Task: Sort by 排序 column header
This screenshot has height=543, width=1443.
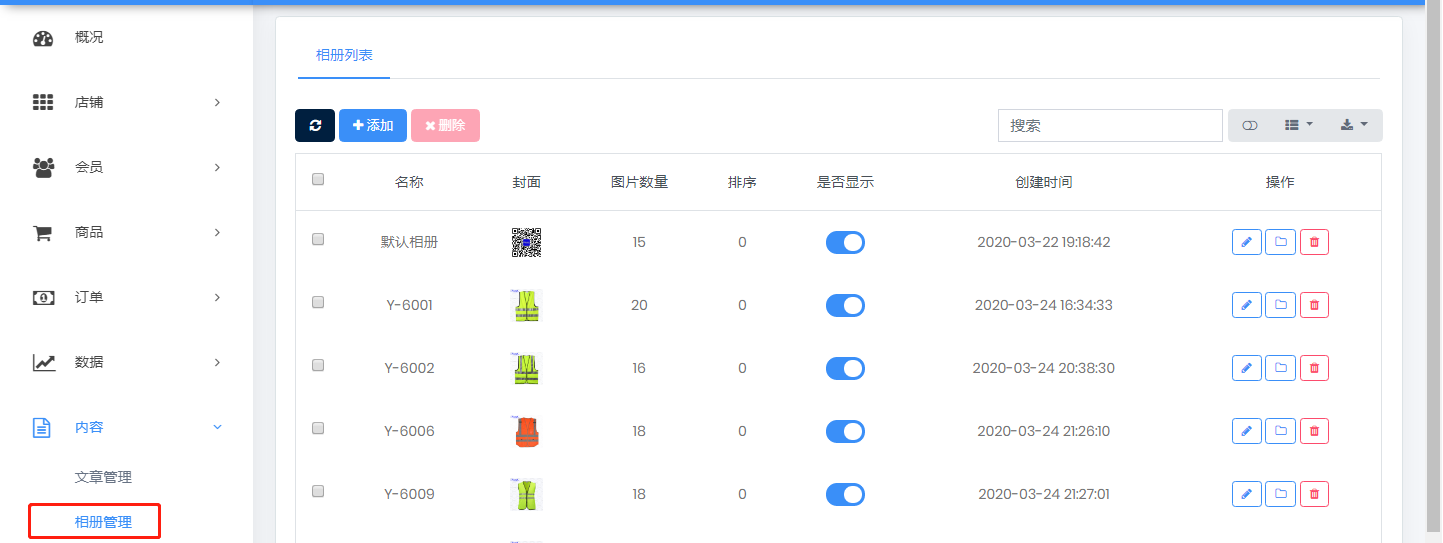Action: pyautogui.click(x=742, y=182)
